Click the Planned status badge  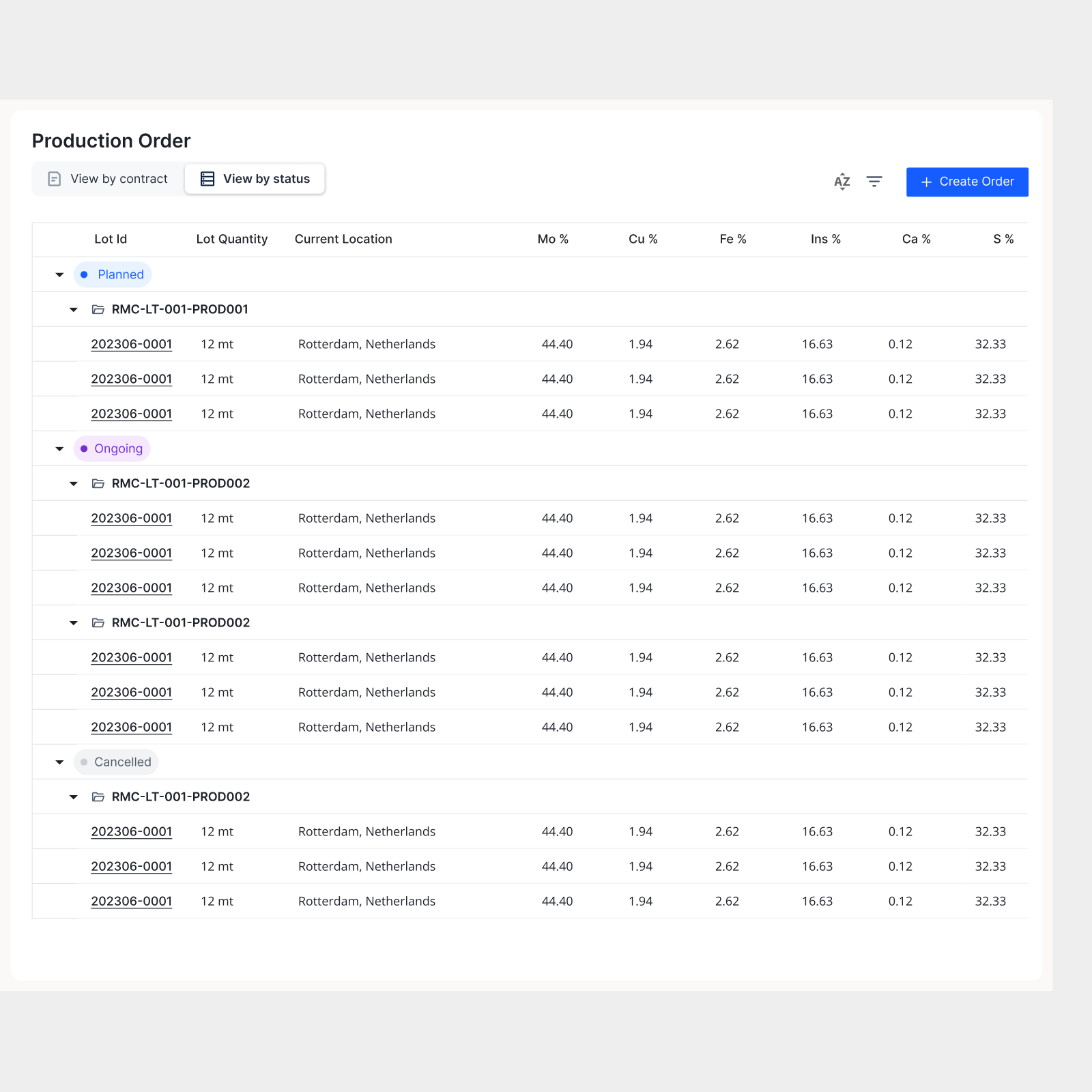pos(113,274)
